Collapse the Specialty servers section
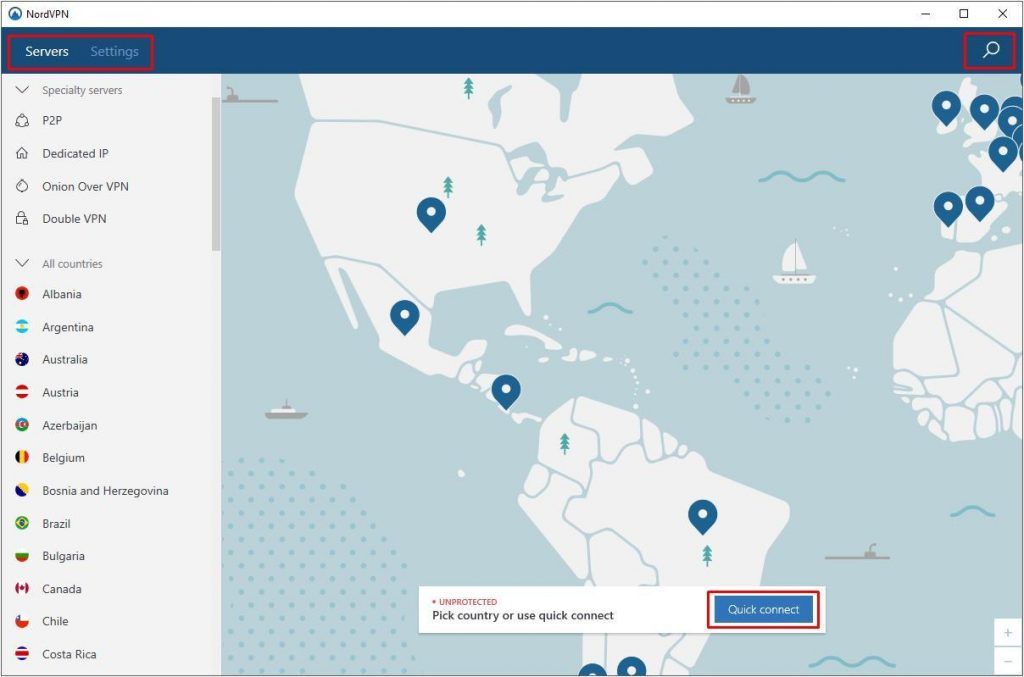 [21, 89]
